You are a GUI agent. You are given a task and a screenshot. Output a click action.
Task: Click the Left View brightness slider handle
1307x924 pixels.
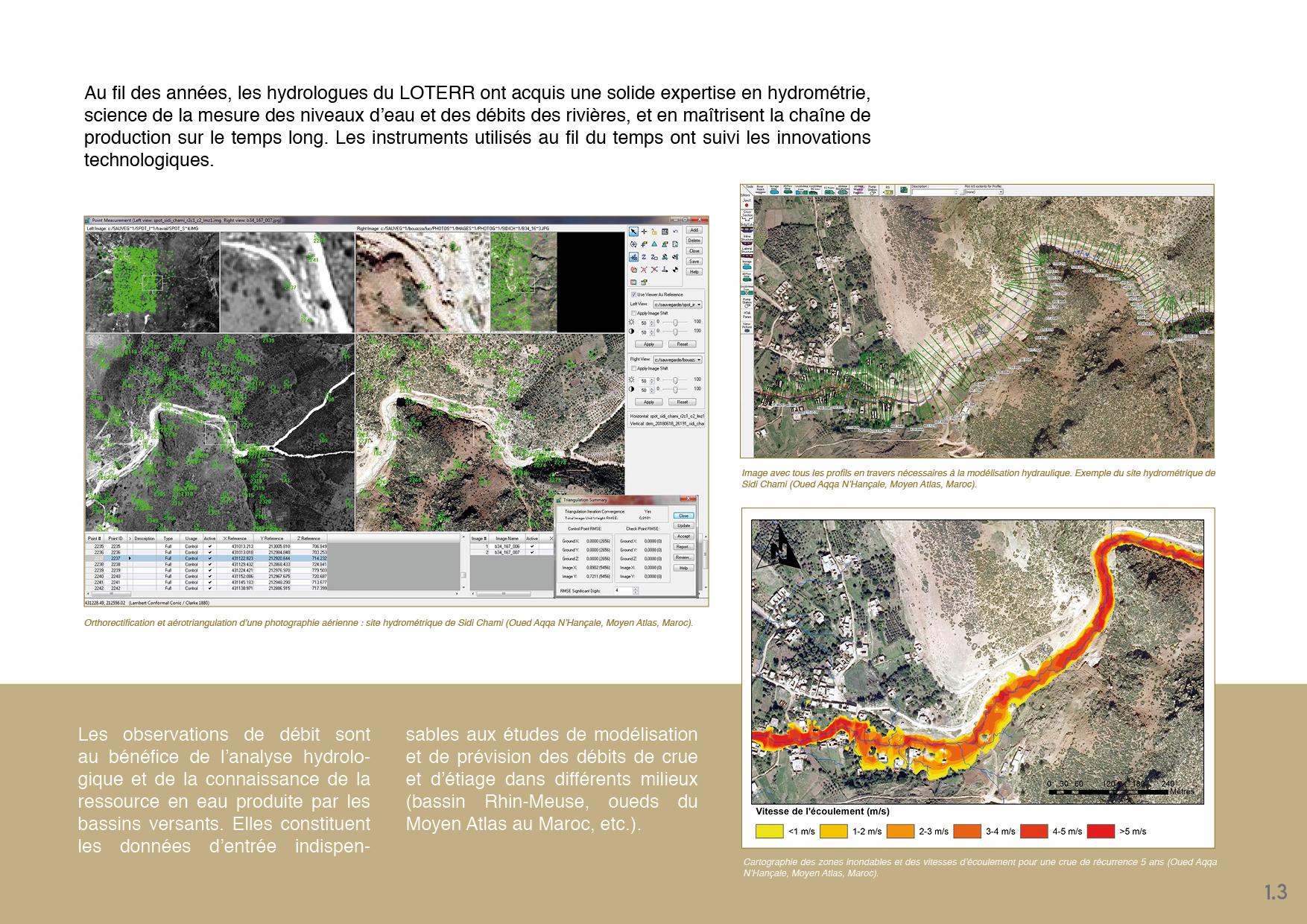click(675, 322)
